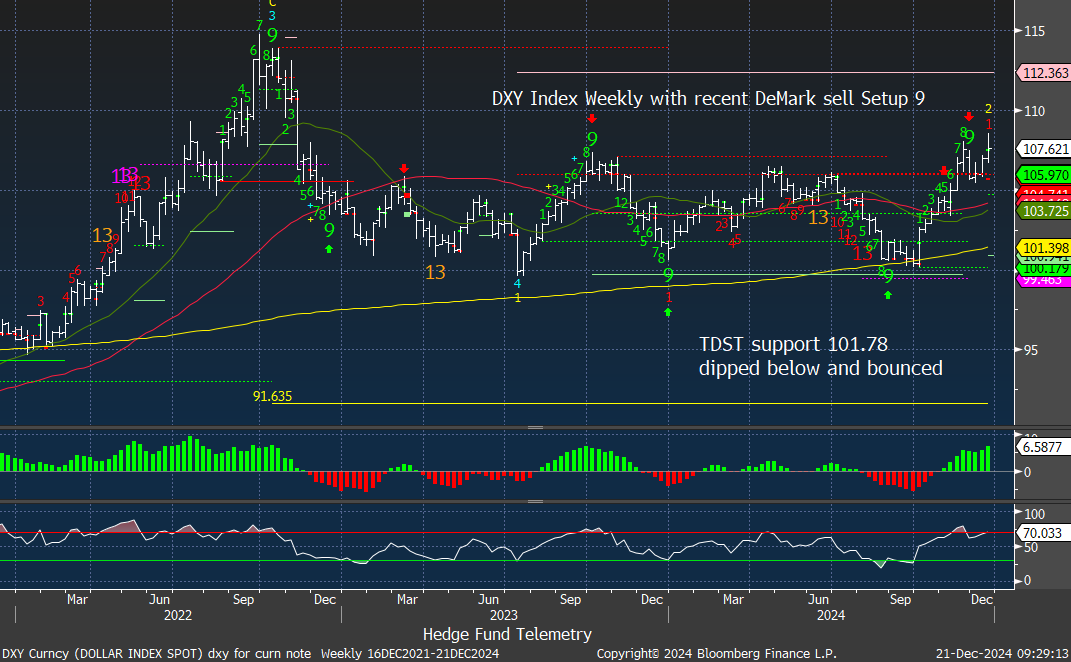
Task: Click the green 9 at the September 2024 low
Action: 888,276
